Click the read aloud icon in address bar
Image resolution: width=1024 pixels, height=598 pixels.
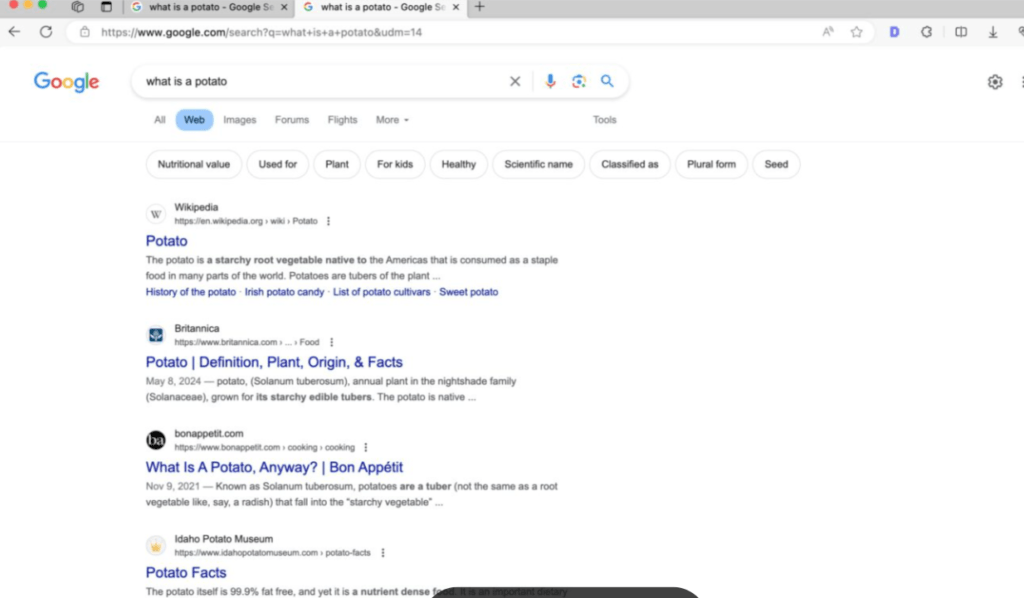point(828,32)
